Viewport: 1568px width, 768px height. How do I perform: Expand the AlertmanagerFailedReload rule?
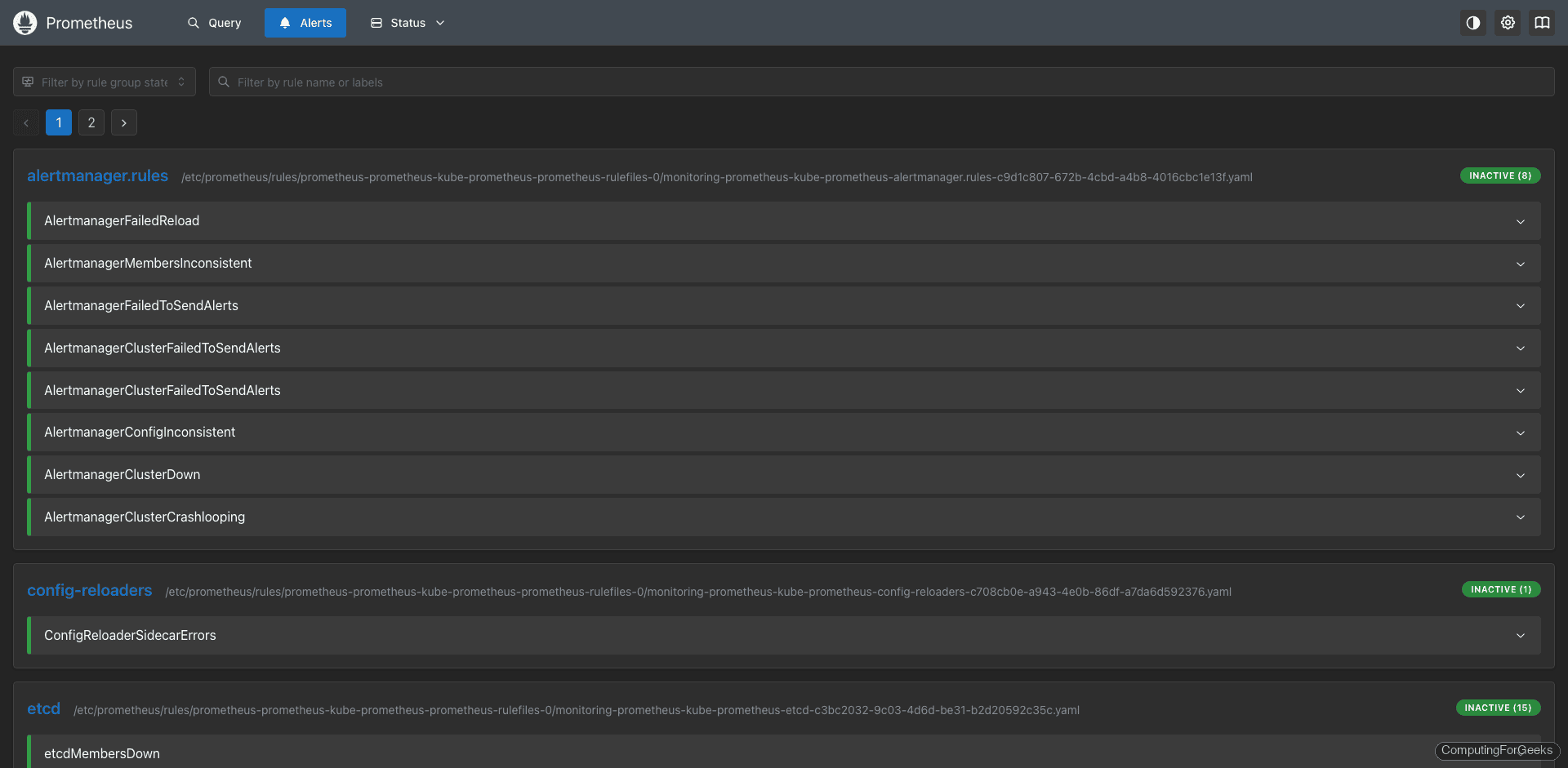[x=1520, y=220]
